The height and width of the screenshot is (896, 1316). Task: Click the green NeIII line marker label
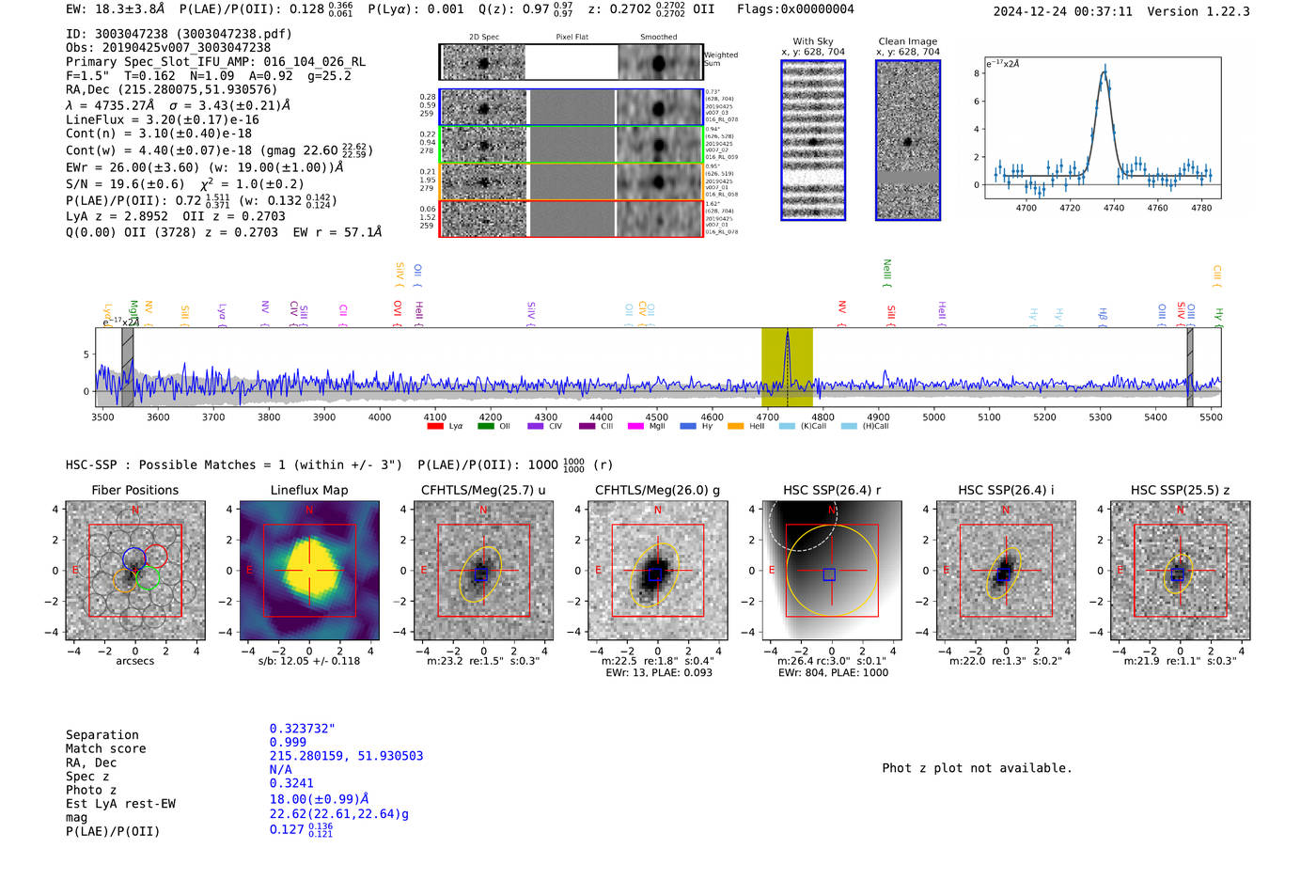tap(886, 272)
